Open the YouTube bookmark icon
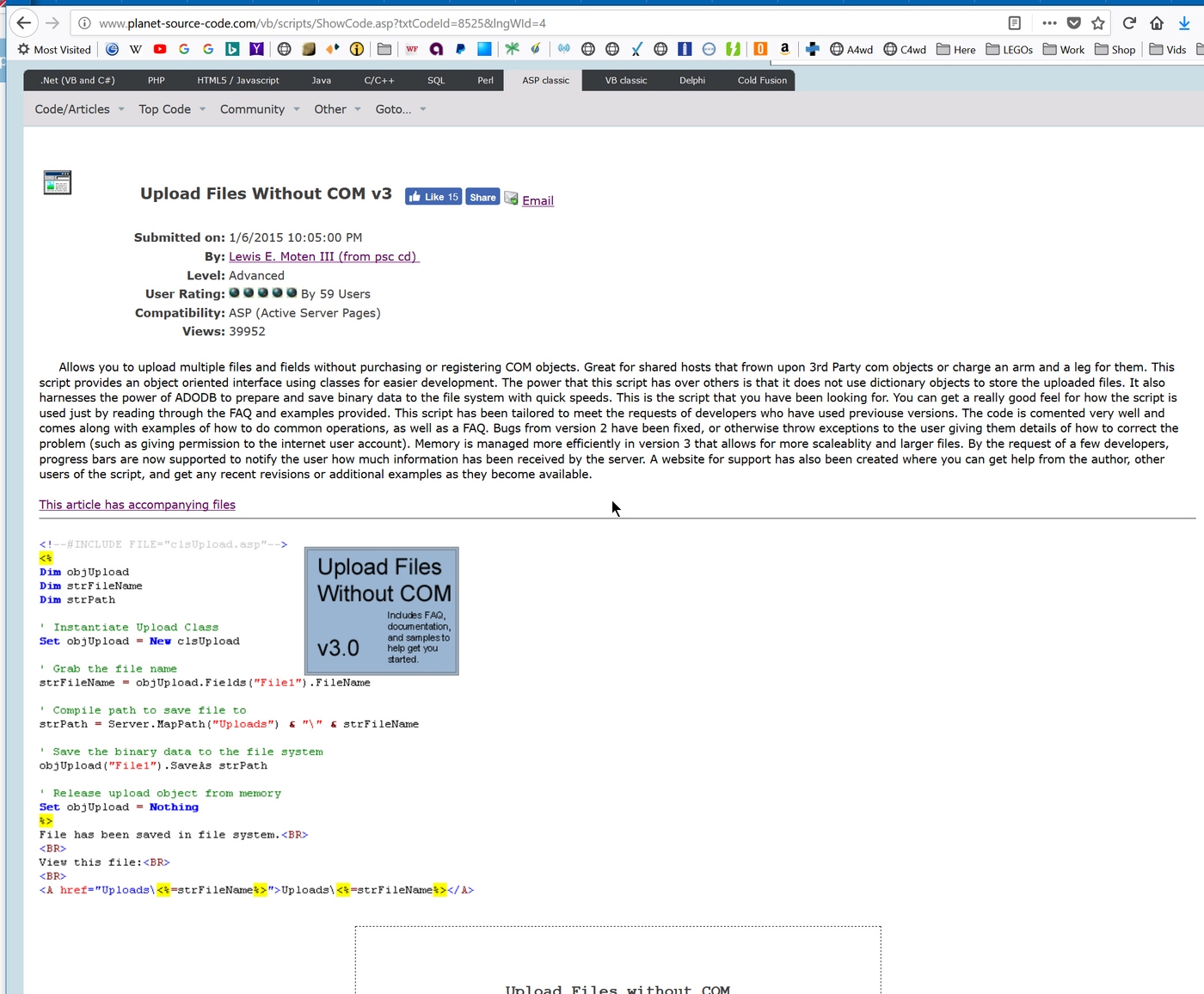 click(x=160, y=49)
